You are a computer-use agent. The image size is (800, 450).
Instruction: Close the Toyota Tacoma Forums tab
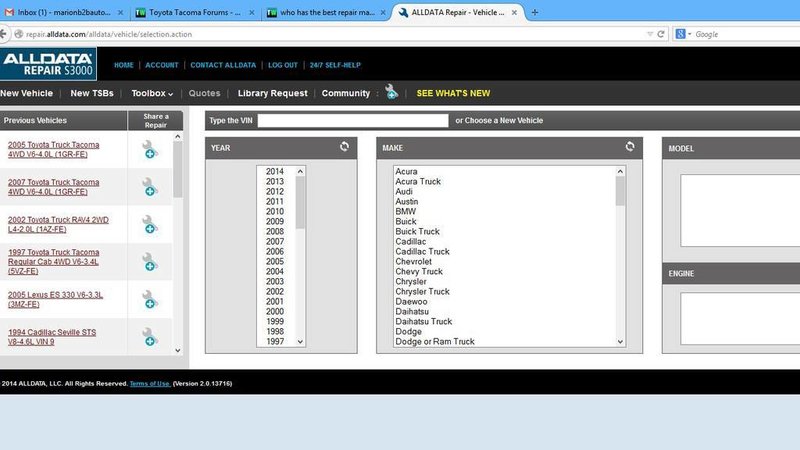[x=252, y=13]
